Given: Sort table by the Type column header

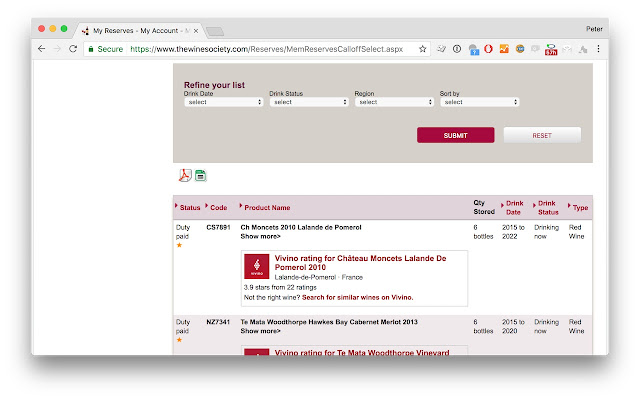Looking at the screenshot, I should tap(580, 207).
